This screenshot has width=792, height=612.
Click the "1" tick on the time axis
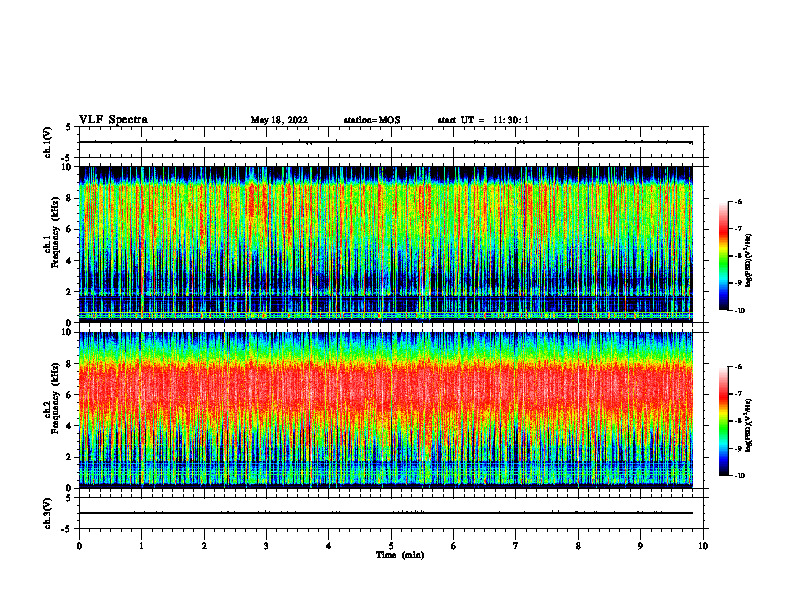click(141, 546)
